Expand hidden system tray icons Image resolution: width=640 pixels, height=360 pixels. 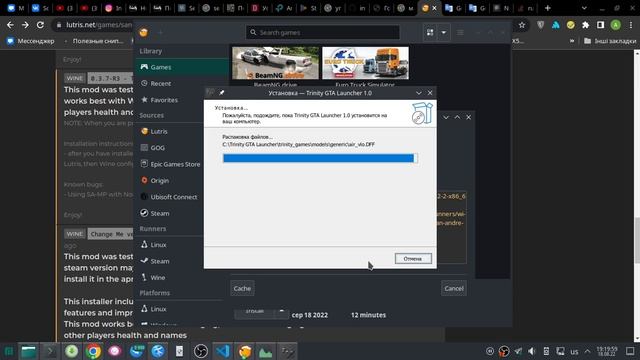(587, 351)
